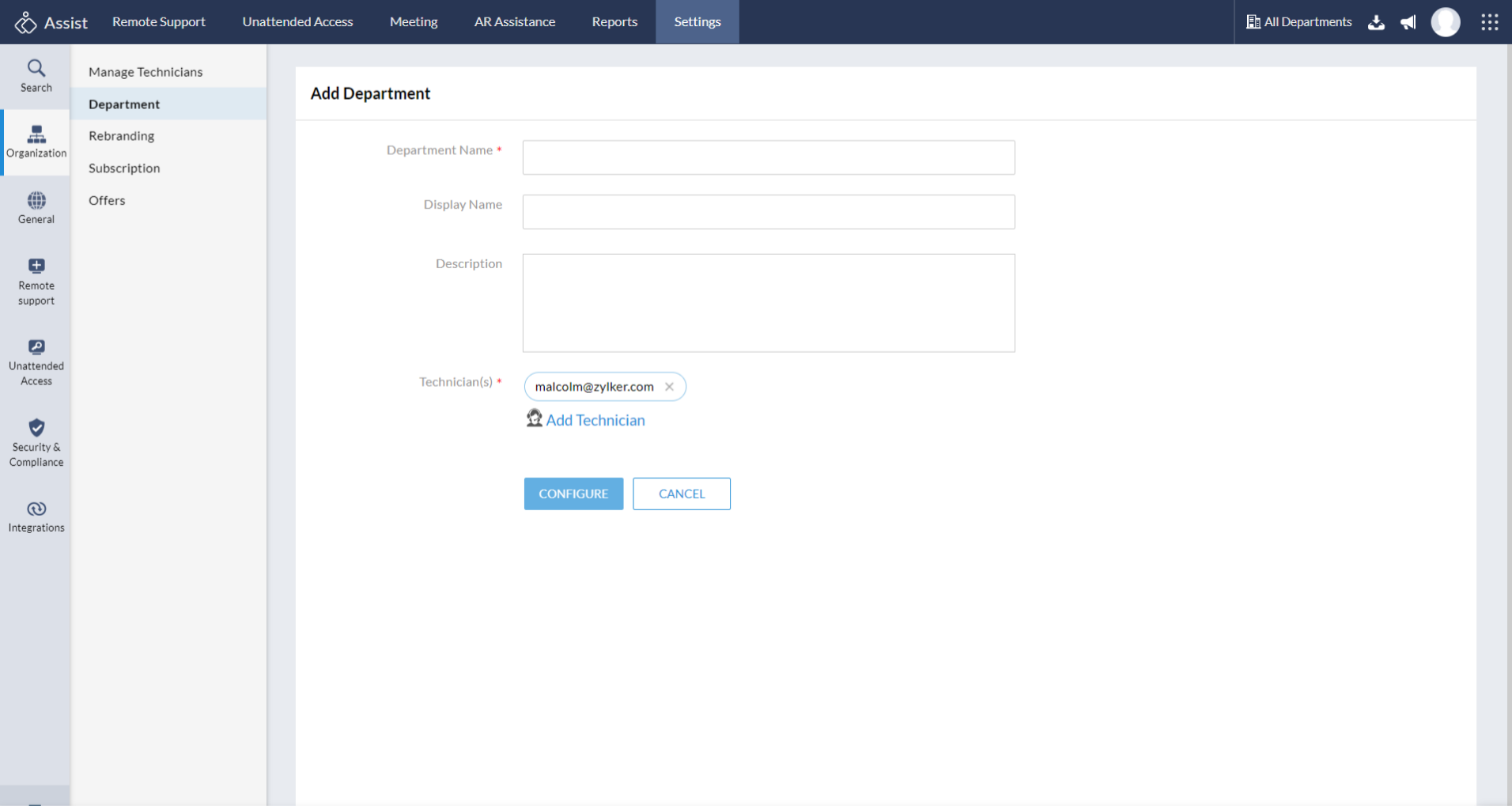Click inside the Description text area
The height and width of the screenshot is (806, 1512).
tap(768, 303)
